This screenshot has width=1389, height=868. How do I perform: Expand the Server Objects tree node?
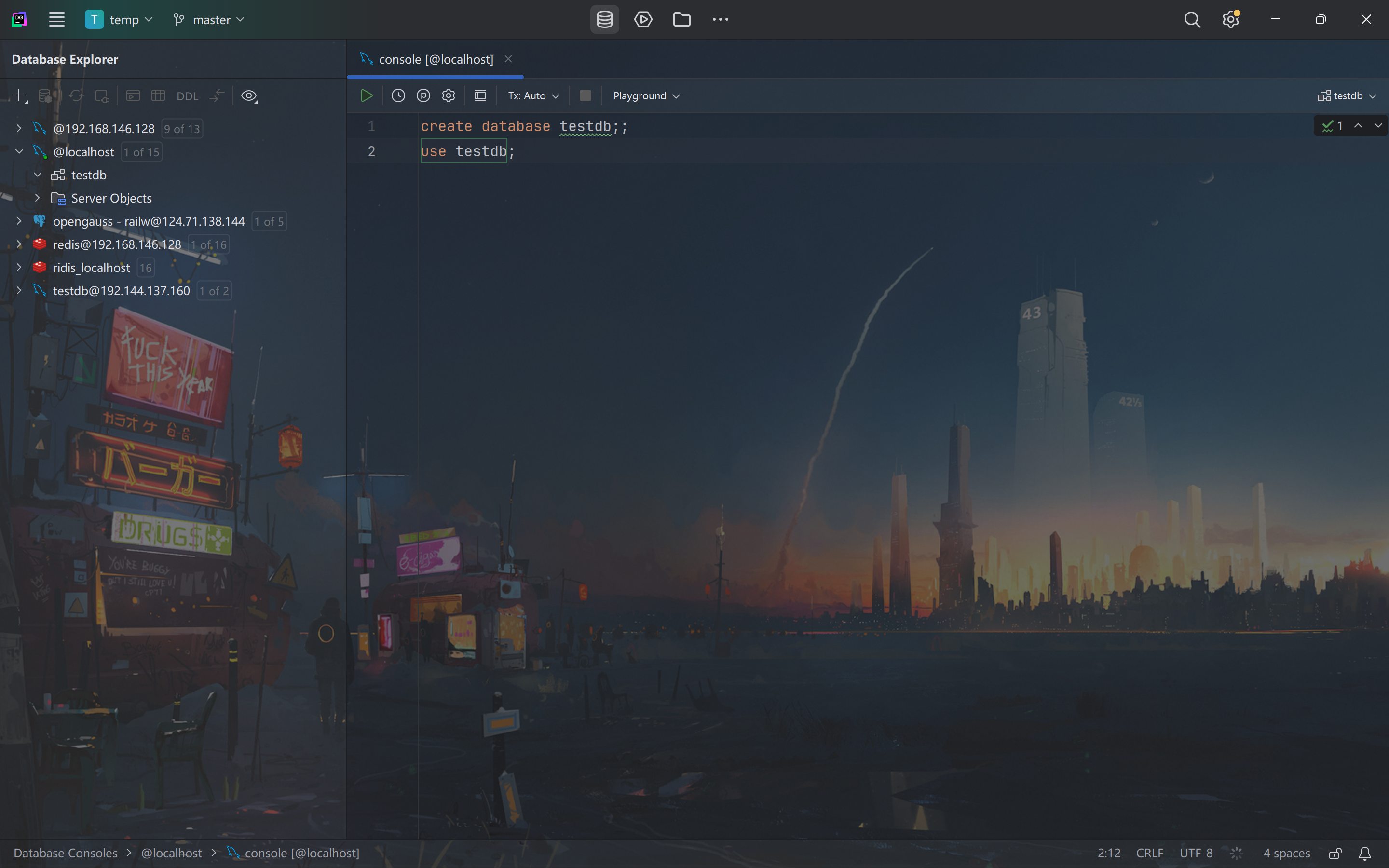pyautogui.click(x=37, y=198)
